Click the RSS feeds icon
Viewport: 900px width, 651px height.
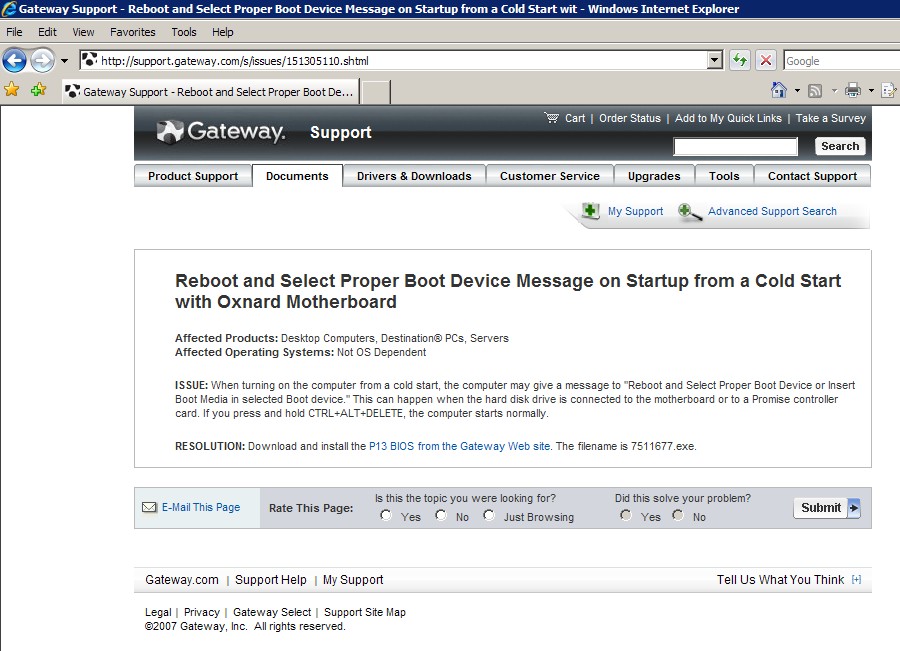coord(815,91)
